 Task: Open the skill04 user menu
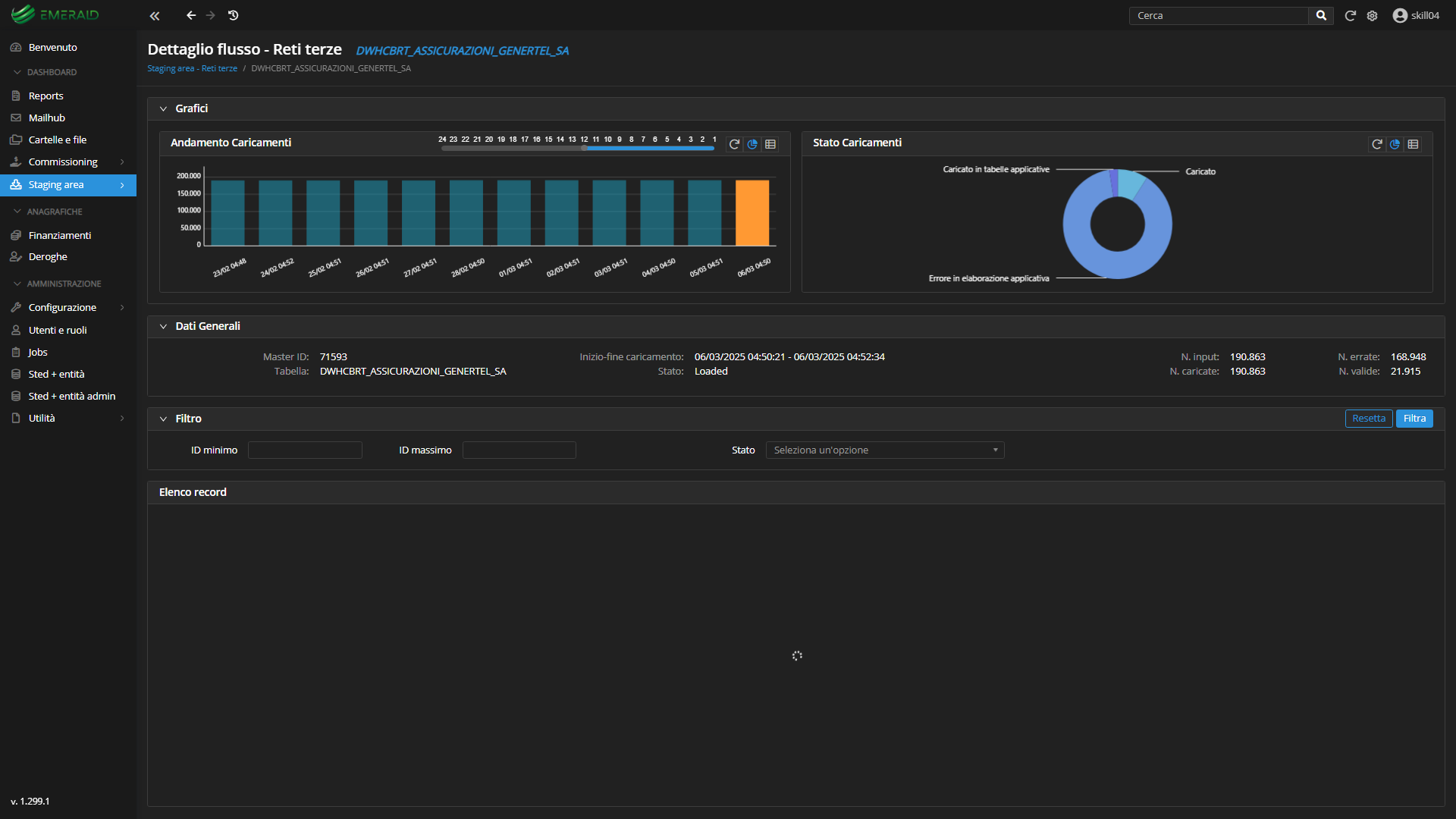pyautogui.click(x=1416, y=15)
